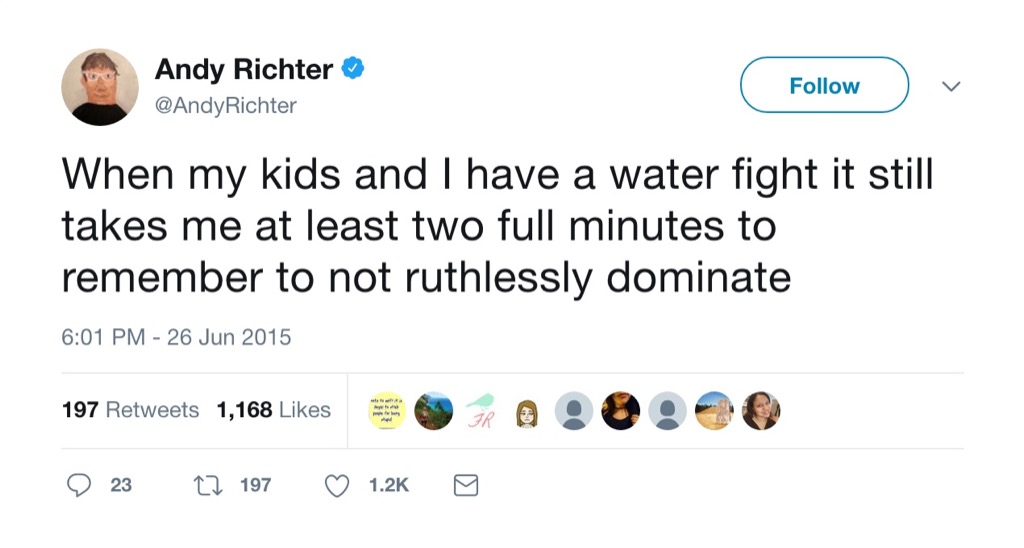Open the smiling woman liker avatar at row end
Viewport: 1024px width, 548px height.
coord(760,410)
